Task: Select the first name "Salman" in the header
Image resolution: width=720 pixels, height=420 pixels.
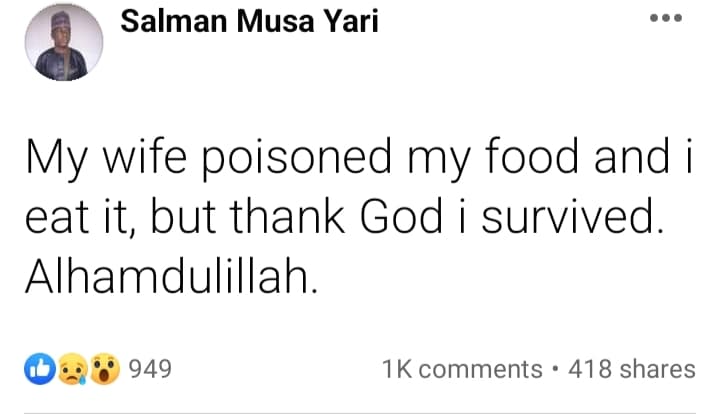Action: (x=161, y=23)
